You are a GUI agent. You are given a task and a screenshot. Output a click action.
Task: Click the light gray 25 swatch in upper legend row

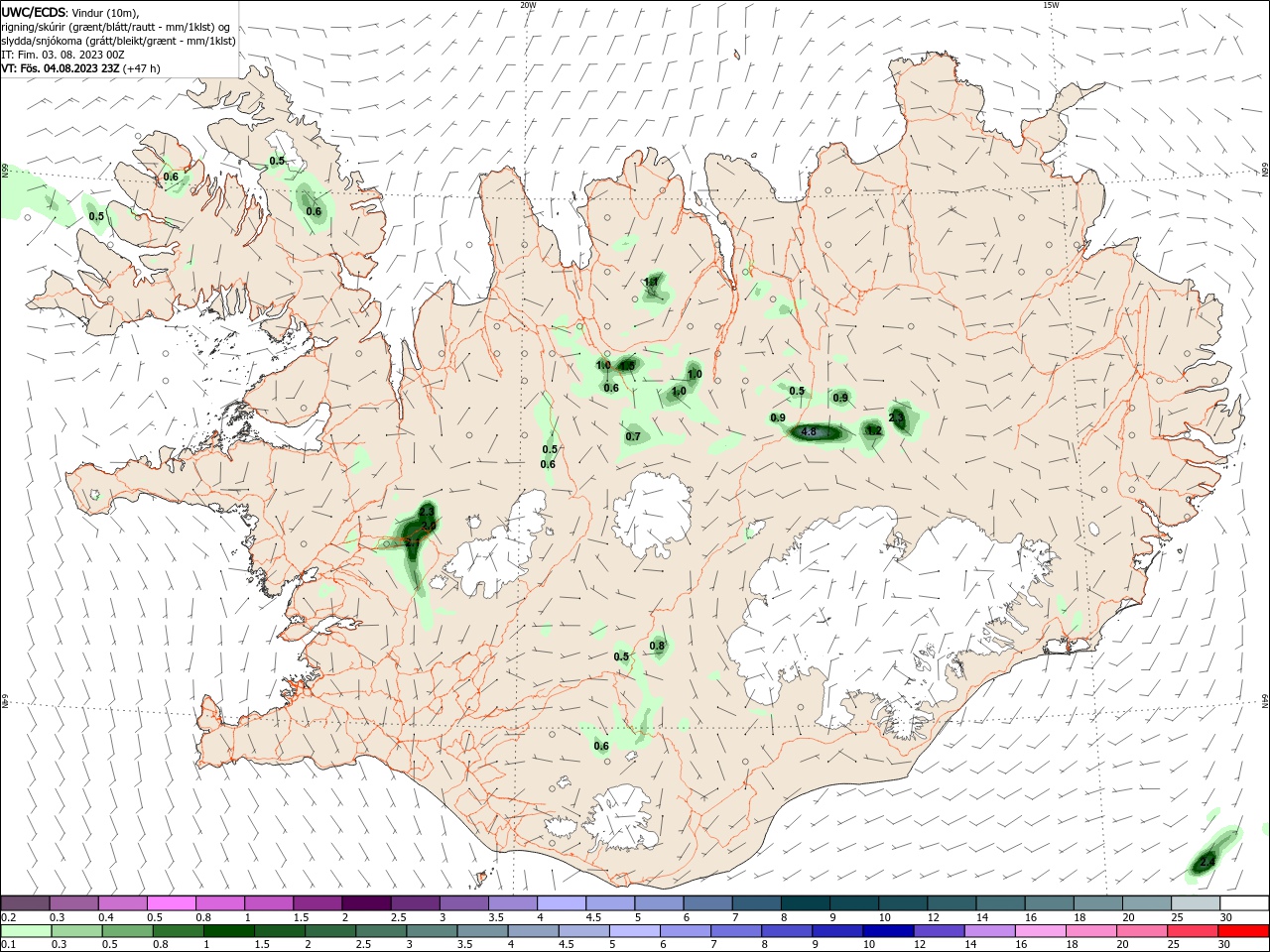1195,903
